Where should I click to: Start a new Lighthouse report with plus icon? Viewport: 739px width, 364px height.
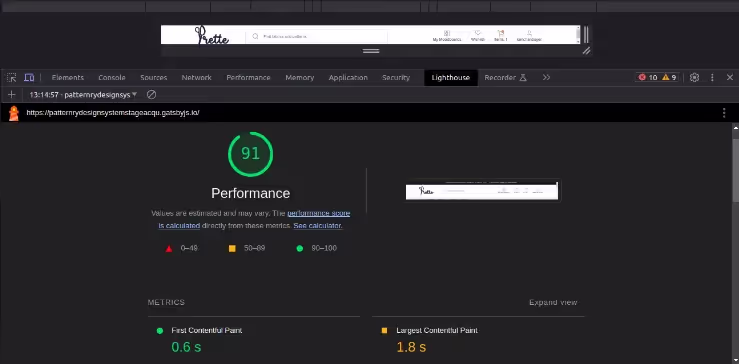click(12, 95)
